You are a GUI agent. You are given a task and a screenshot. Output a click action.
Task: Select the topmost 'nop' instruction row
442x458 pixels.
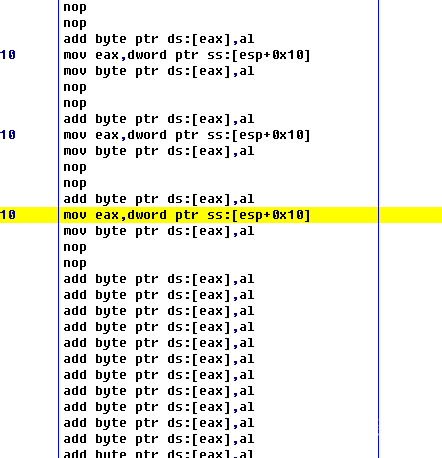(x=75, y=7)
